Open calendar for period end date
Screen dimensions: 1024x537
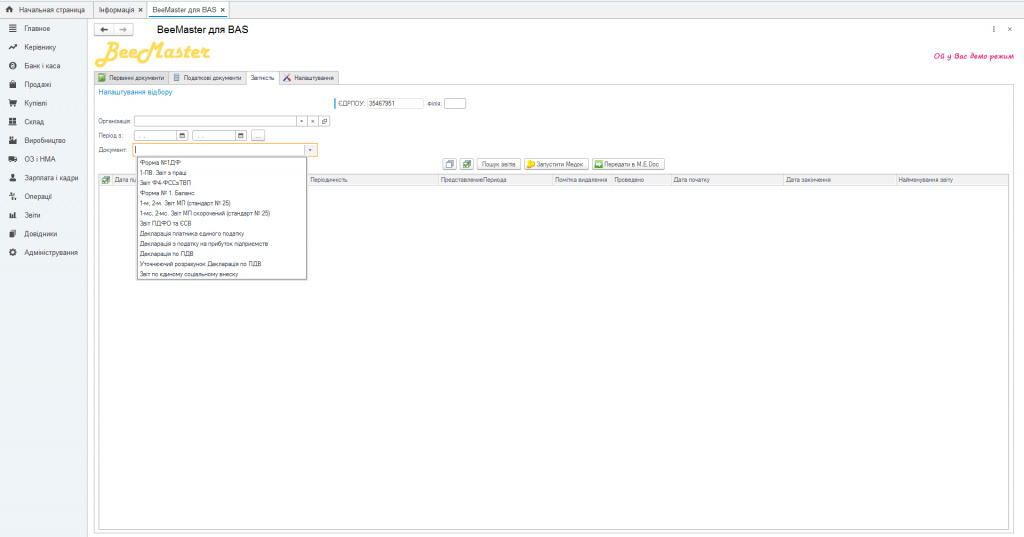tap(240, 135)
